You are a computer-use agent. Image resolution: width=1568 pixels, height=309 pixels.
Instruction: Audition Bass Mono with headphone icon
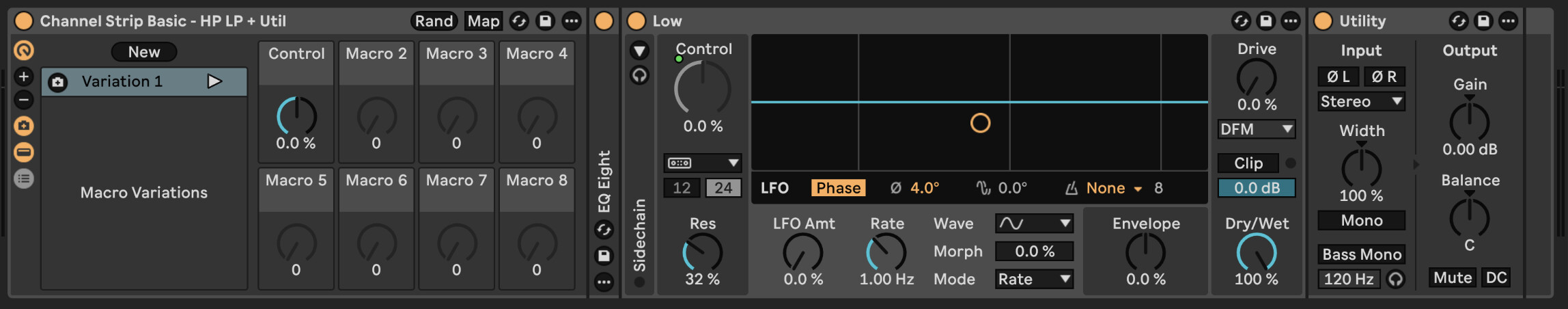[1395, 279]
